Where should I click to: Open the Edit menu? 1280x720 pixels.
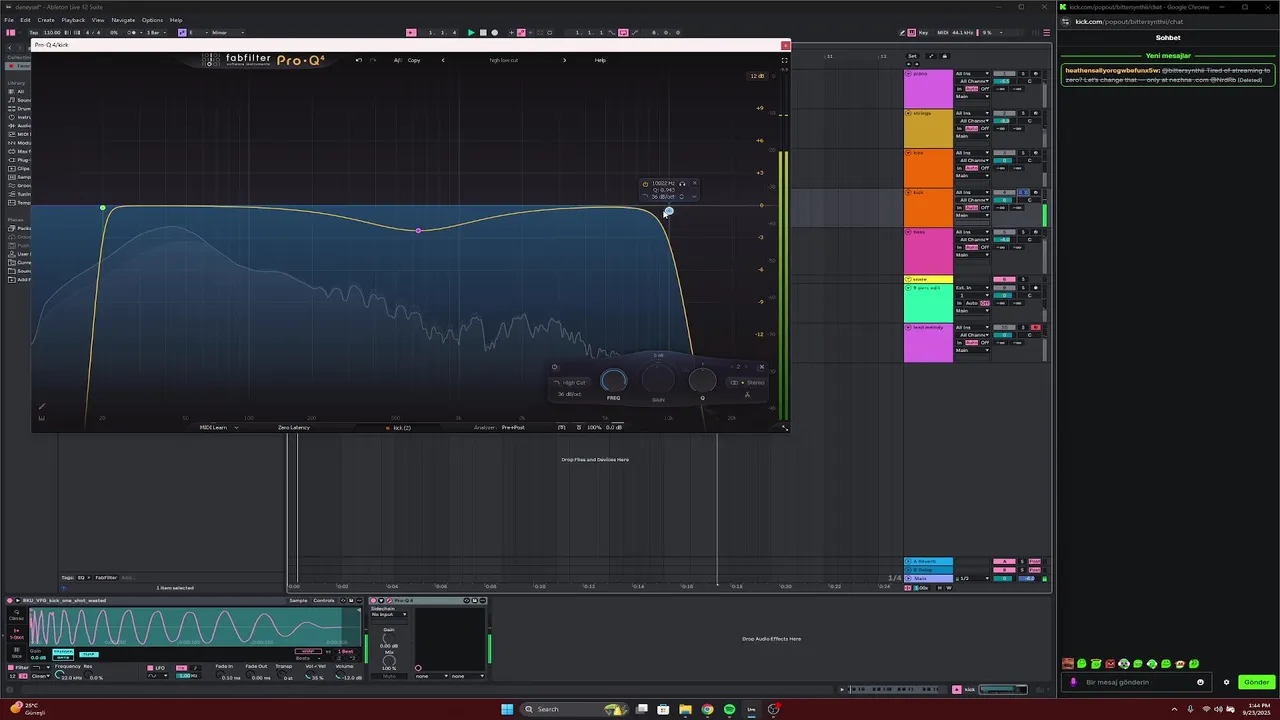tap(24, 20)
